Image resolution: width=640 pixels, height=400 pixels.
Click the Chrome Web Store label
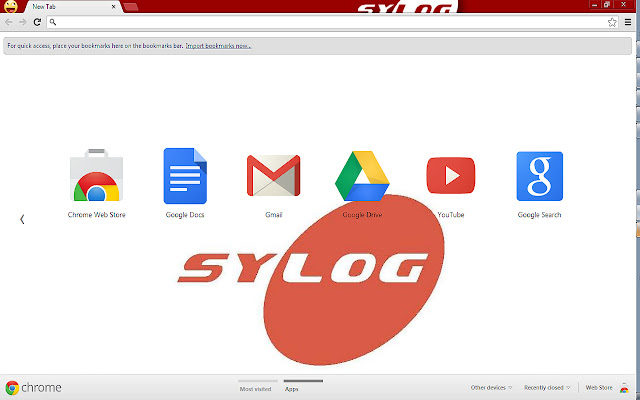(96, 215)
